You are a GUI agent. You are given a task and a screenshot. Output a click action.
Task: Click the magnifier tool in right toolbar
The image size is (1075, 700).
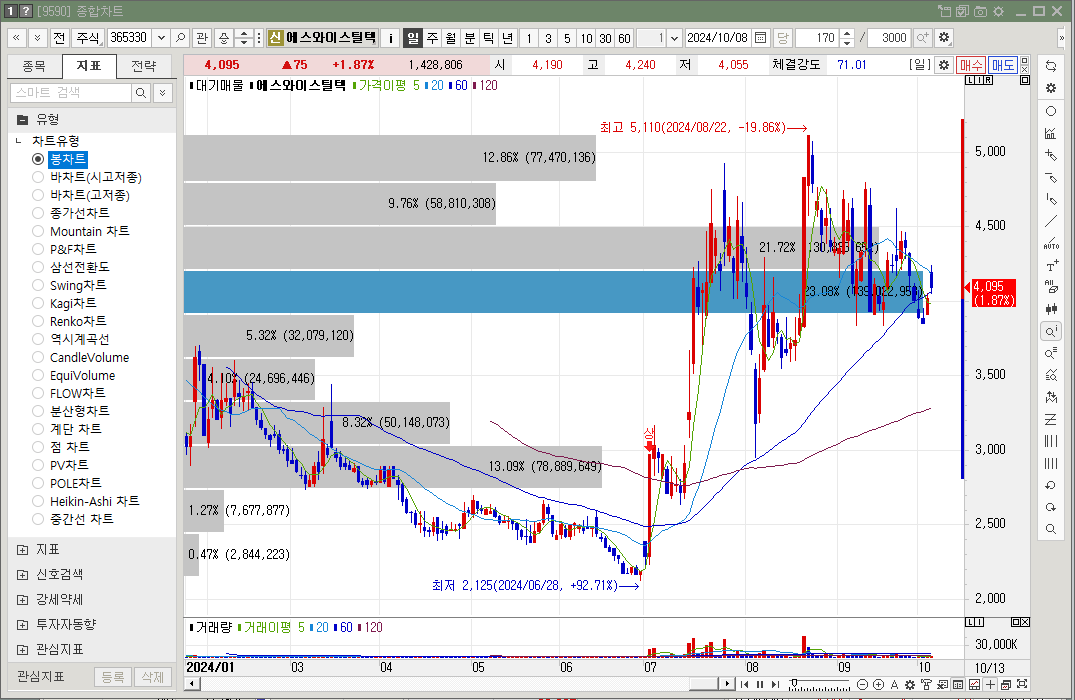[x=1050, y=529]
